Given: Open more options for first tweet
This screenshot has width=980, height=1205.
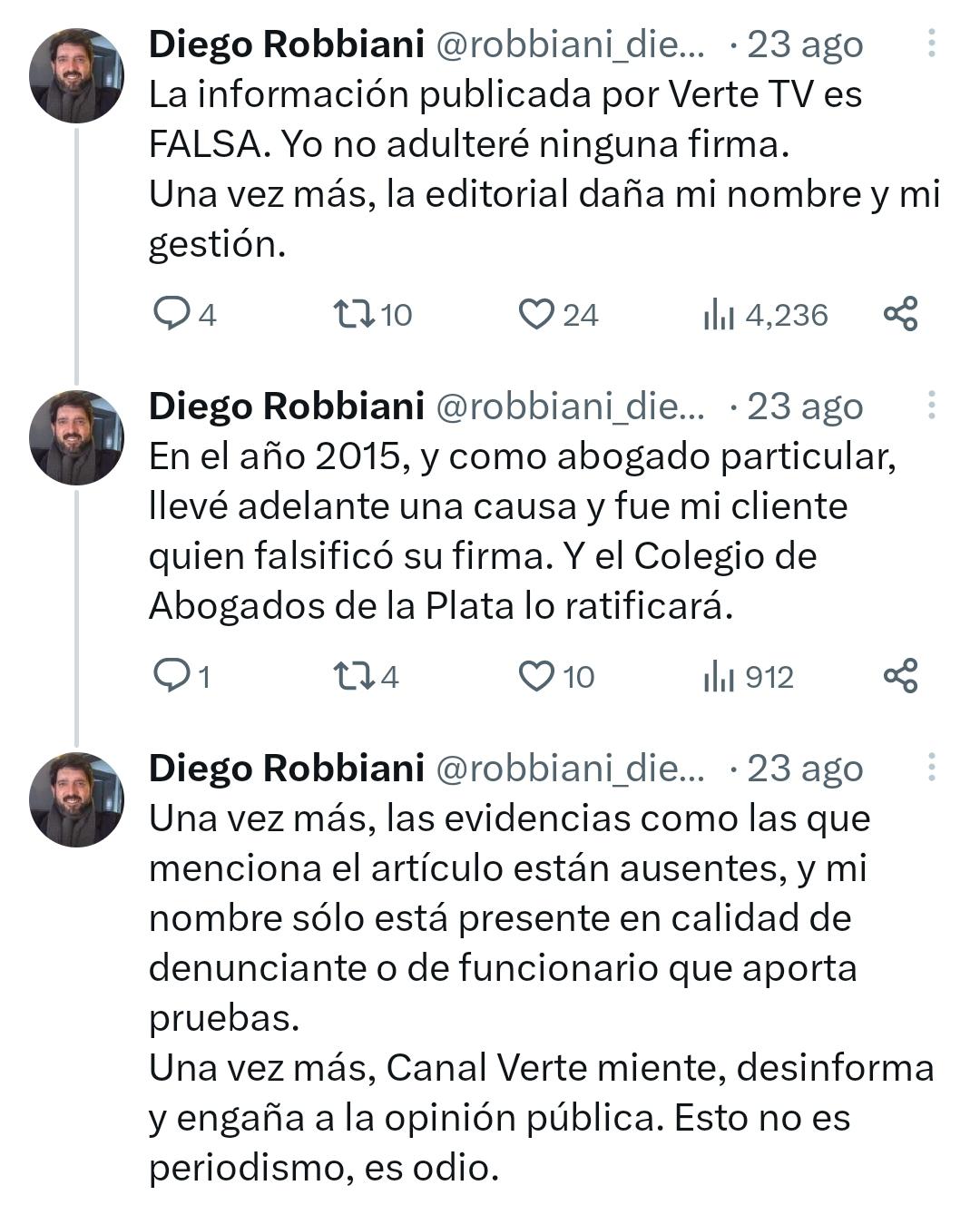Looking at the screenshot, I should coord(931,43).
